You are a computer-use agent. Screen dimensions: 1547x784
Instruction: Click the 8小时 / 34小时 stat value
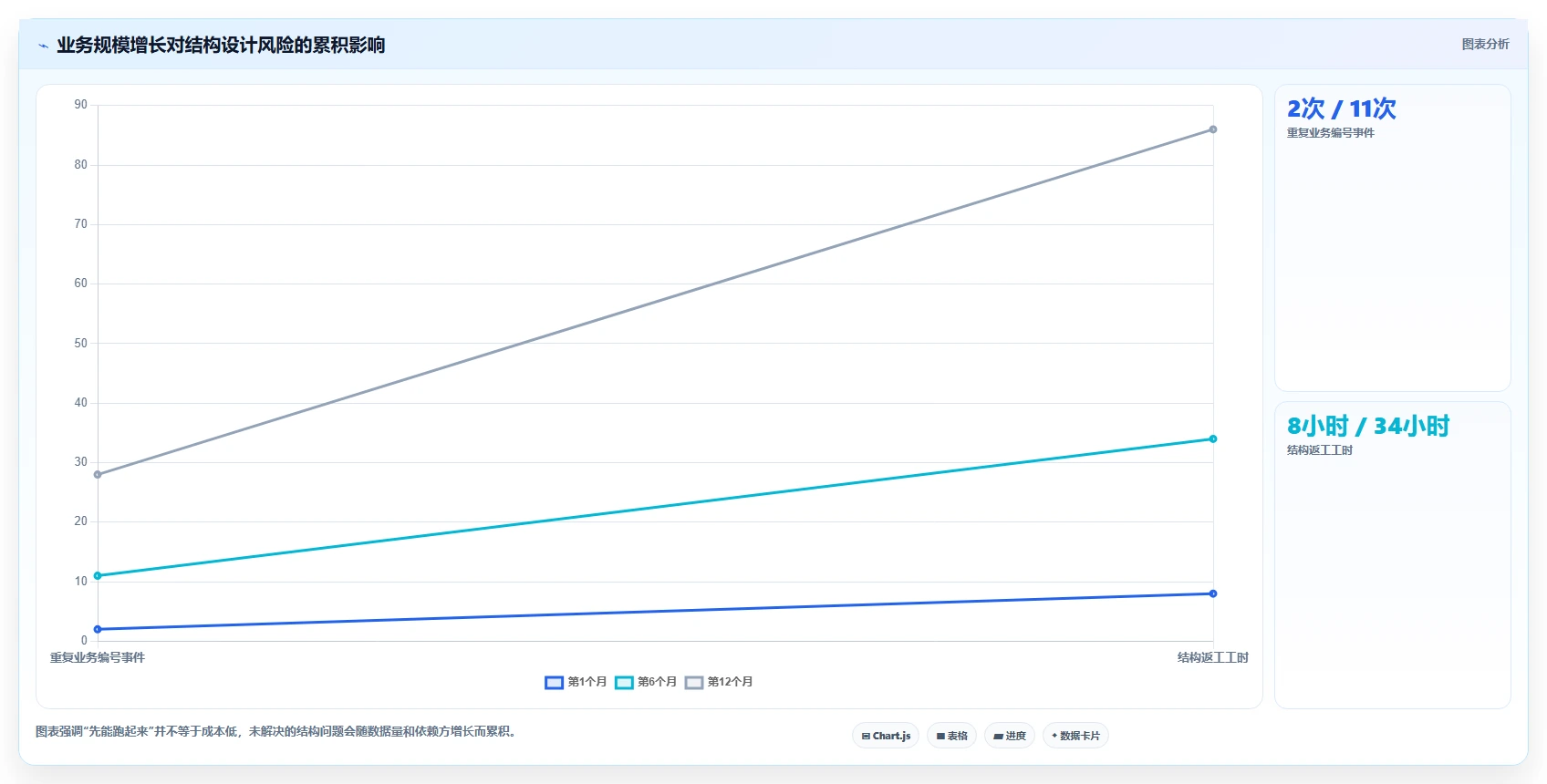1367,426
